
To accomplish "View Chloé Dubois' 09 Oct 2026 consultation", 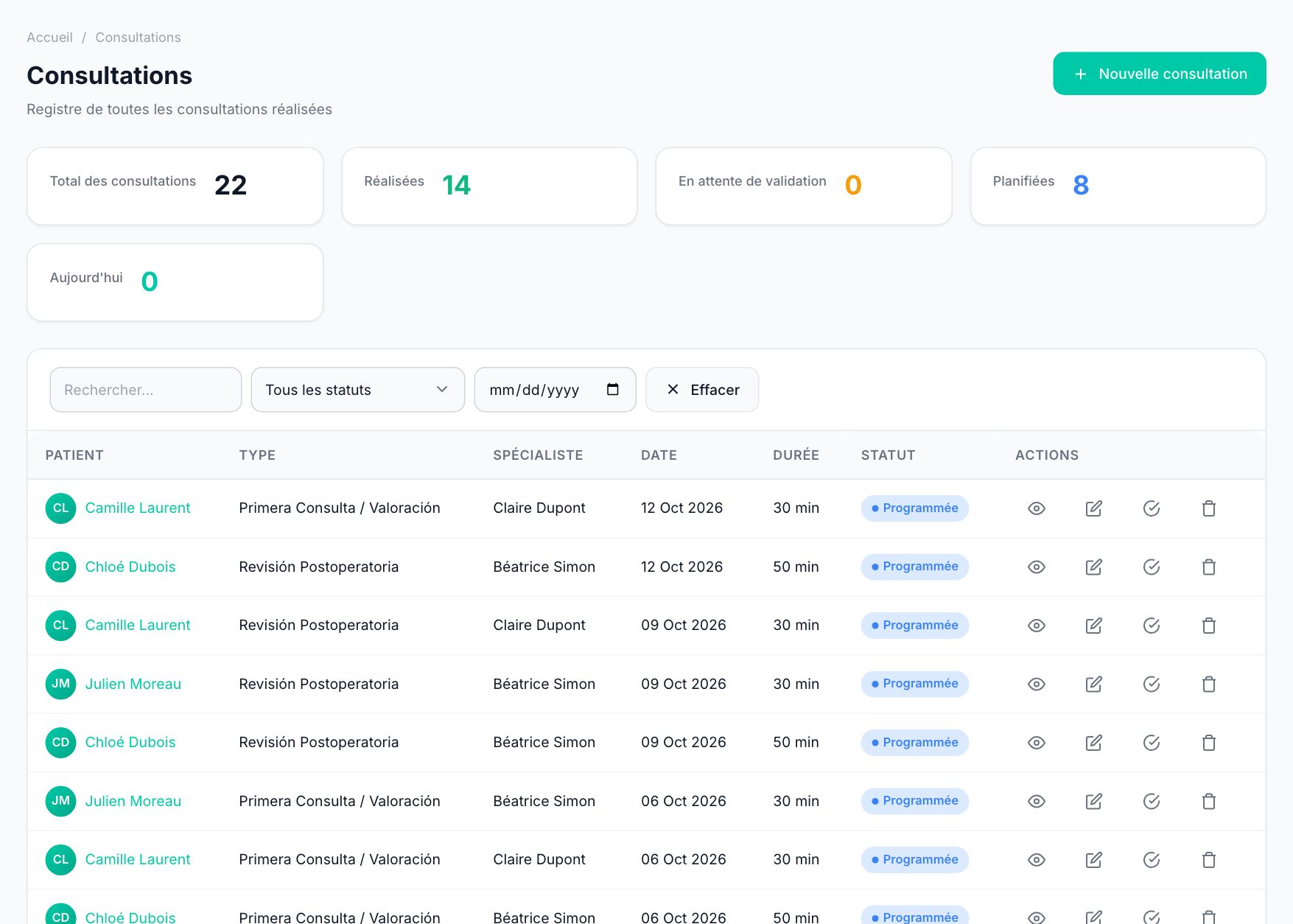I will [x=1036, y=743].
